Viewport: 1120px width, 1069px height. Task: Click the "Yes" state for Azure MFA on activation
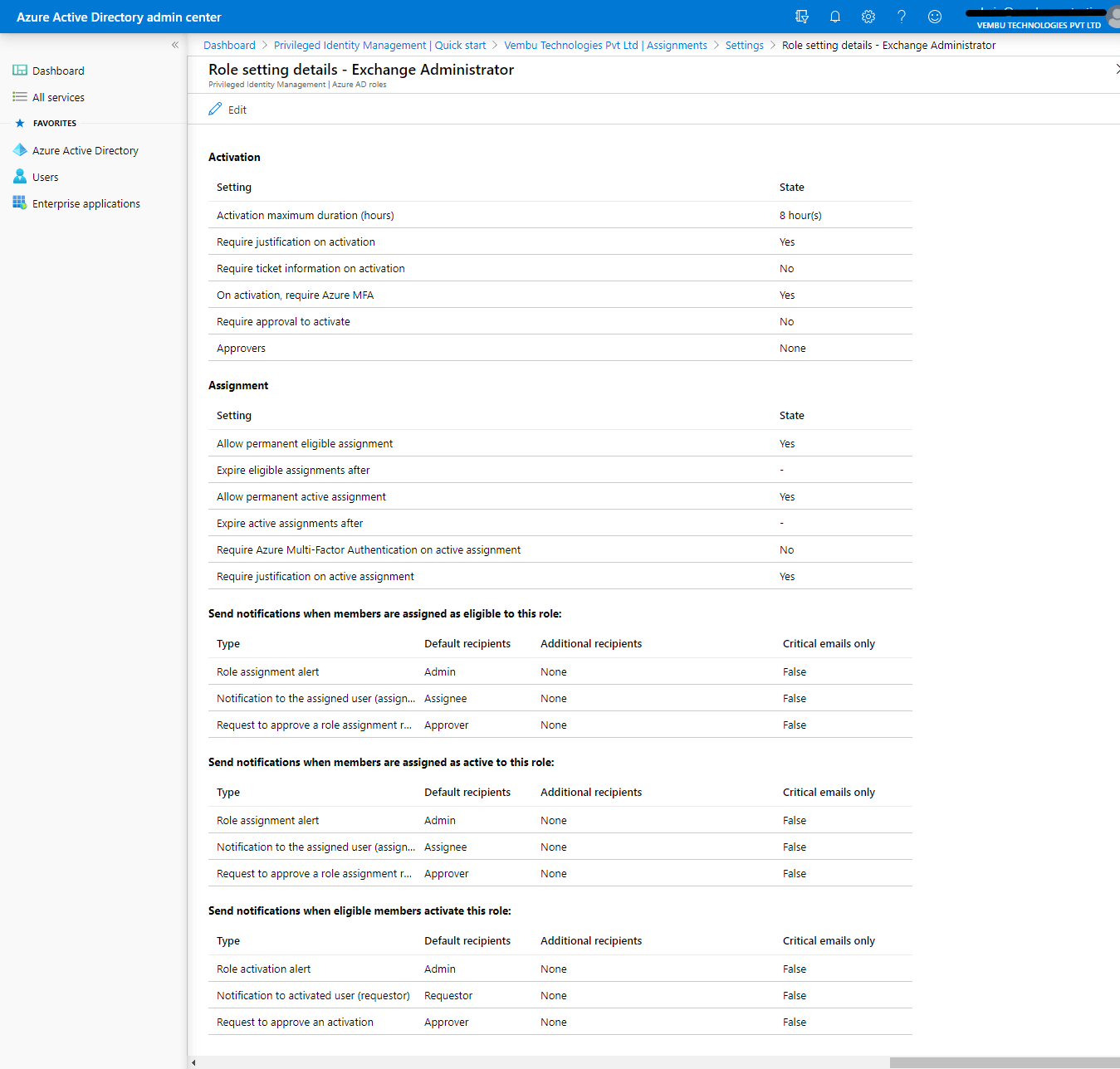coord(787,295)
